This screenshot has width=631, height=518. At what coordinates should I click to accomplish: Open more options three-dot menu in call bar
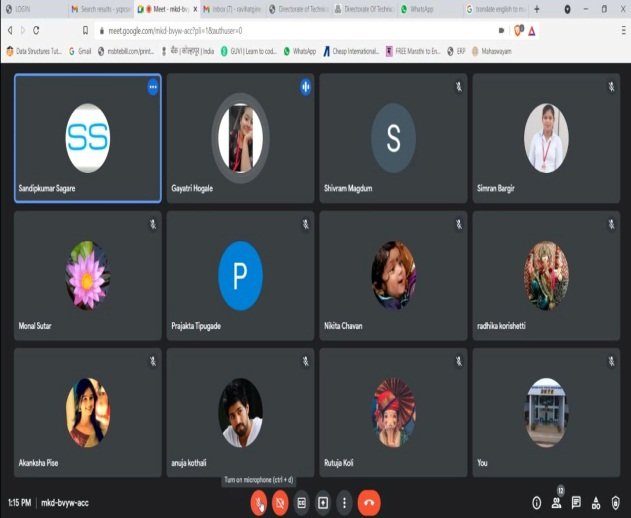(344, 502)
